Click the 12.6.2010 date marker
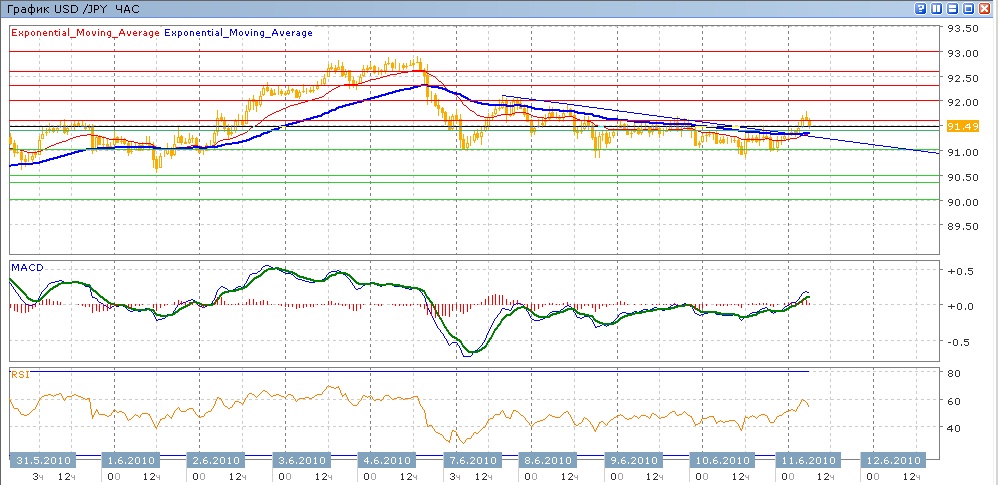This screenshot has height=485, width=998. pyautogui.click(x=892, y=460)
